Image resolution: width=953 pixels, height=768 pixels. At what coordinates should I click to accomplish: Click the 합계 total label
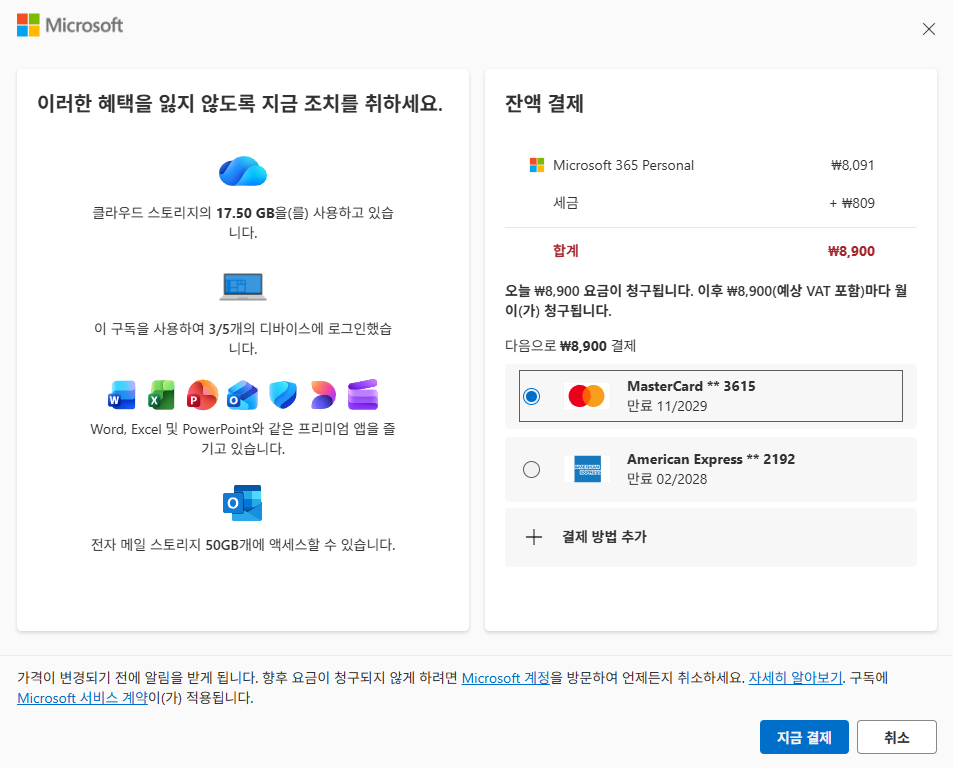click(565, 250)
